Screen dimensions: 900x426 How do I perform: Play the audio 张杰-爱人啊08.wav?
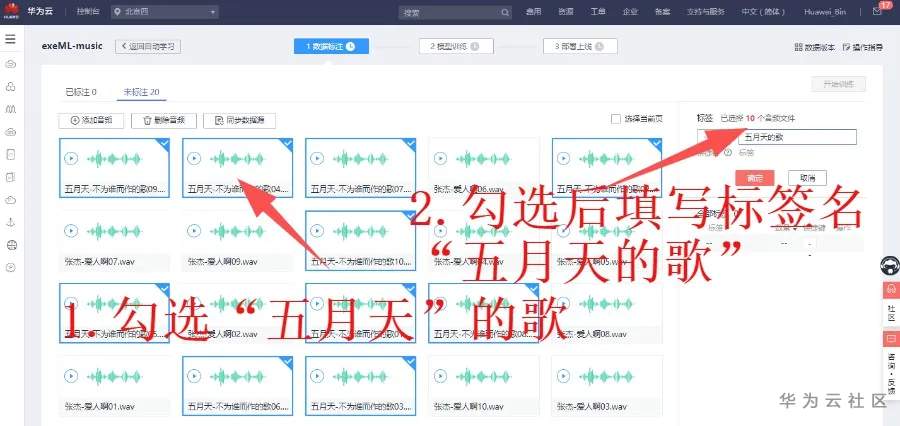point(564,303)
